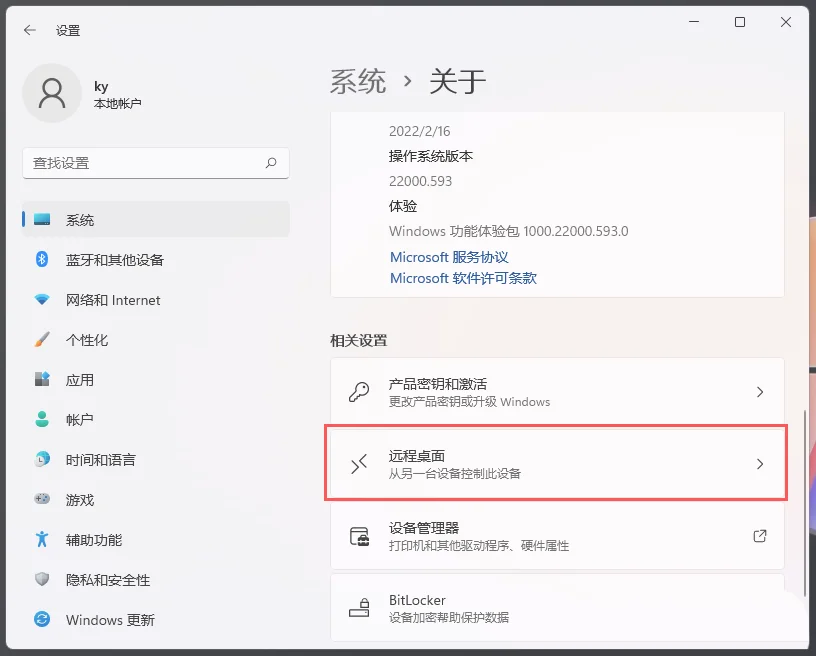Open 产品密钥和激活 settings card
This screenshot has height=656, width=816.
click(x=557, y=392)
